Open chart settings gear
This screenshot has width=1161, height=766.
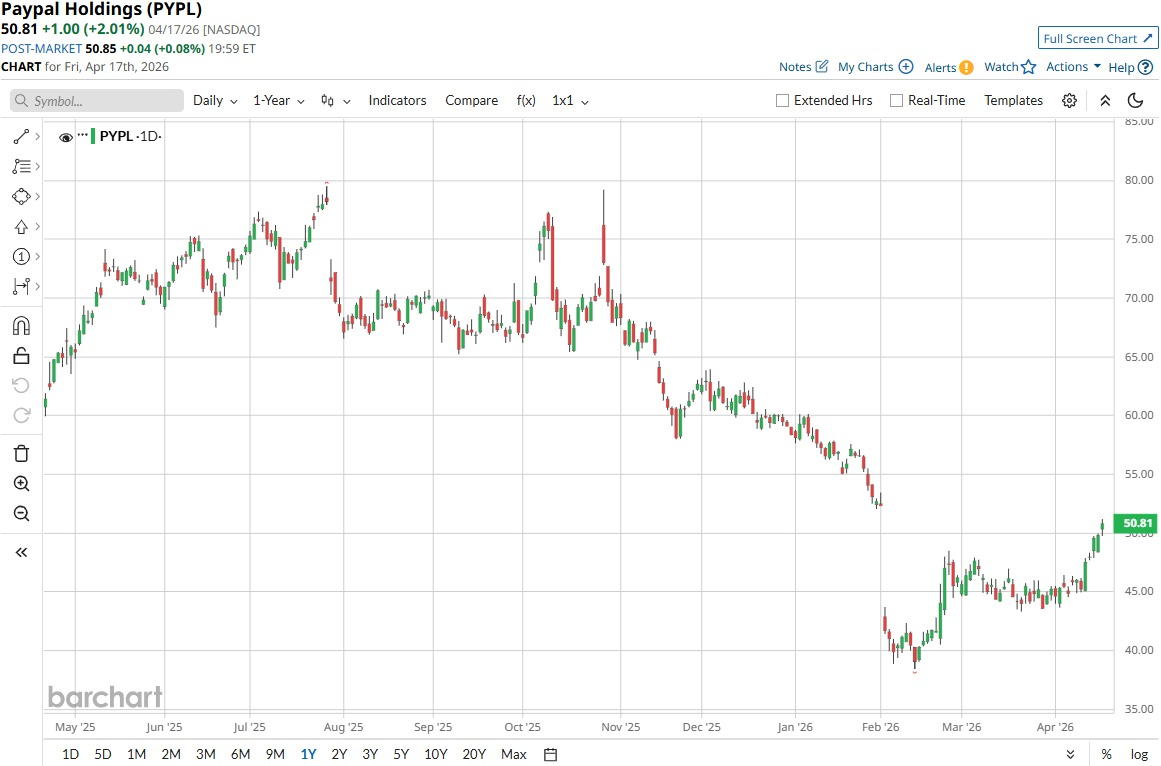pyautogui.click(x=1069, y=101)
